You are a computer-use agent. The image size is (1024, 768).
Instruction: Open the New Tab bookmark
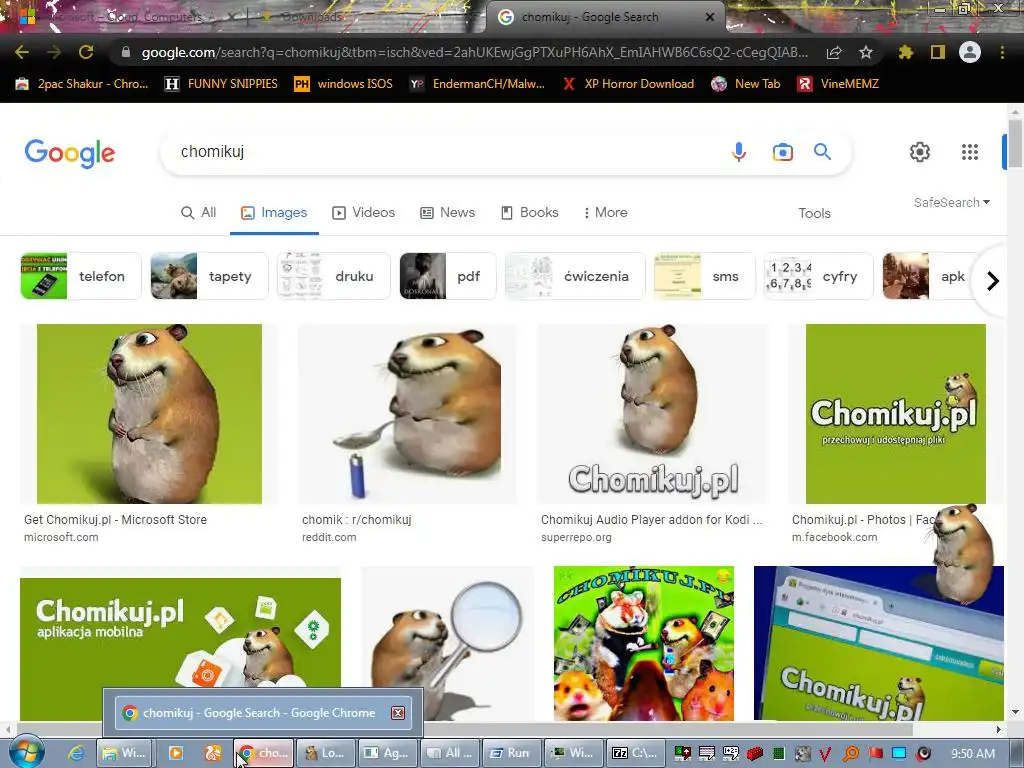746,84
